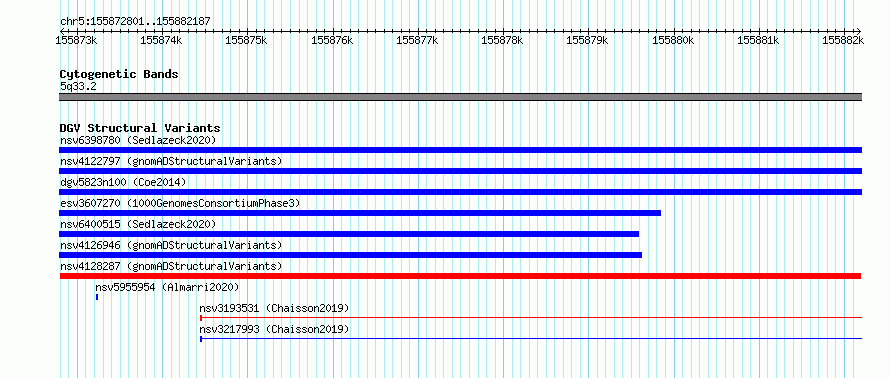Click the nsv4128287 (gnomADStructuralVariants) label
Viewport: 890px width, 378px height.
171,266
